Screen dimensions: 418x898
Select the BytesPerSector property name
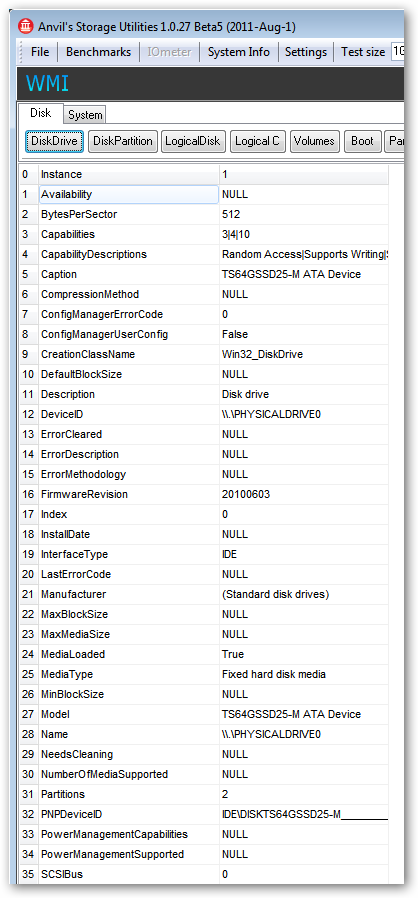pyautogui.click(x=79, y=214)
